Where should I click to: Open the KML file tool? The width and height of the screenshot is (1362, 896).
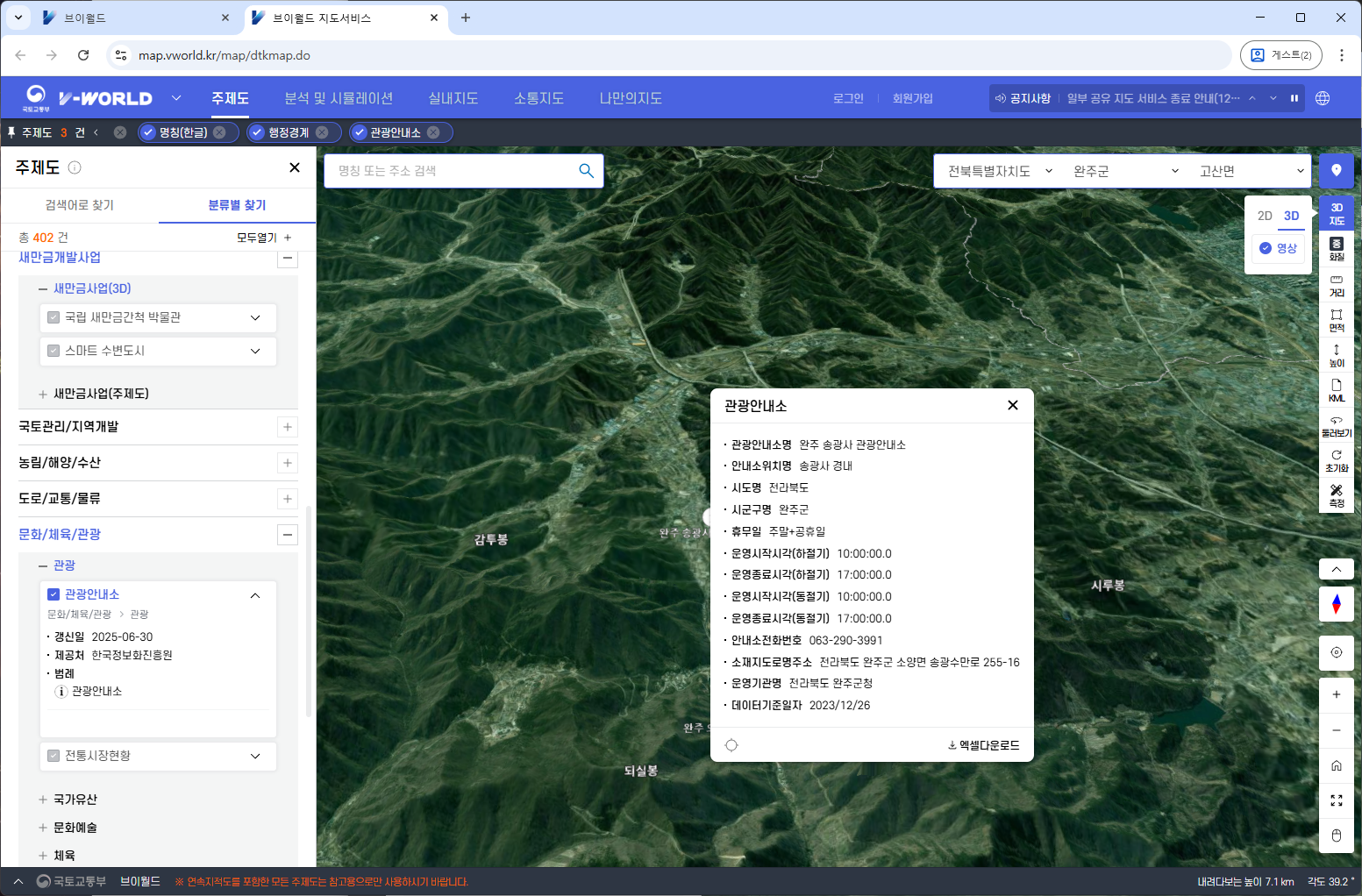(x=1336, y=390)
